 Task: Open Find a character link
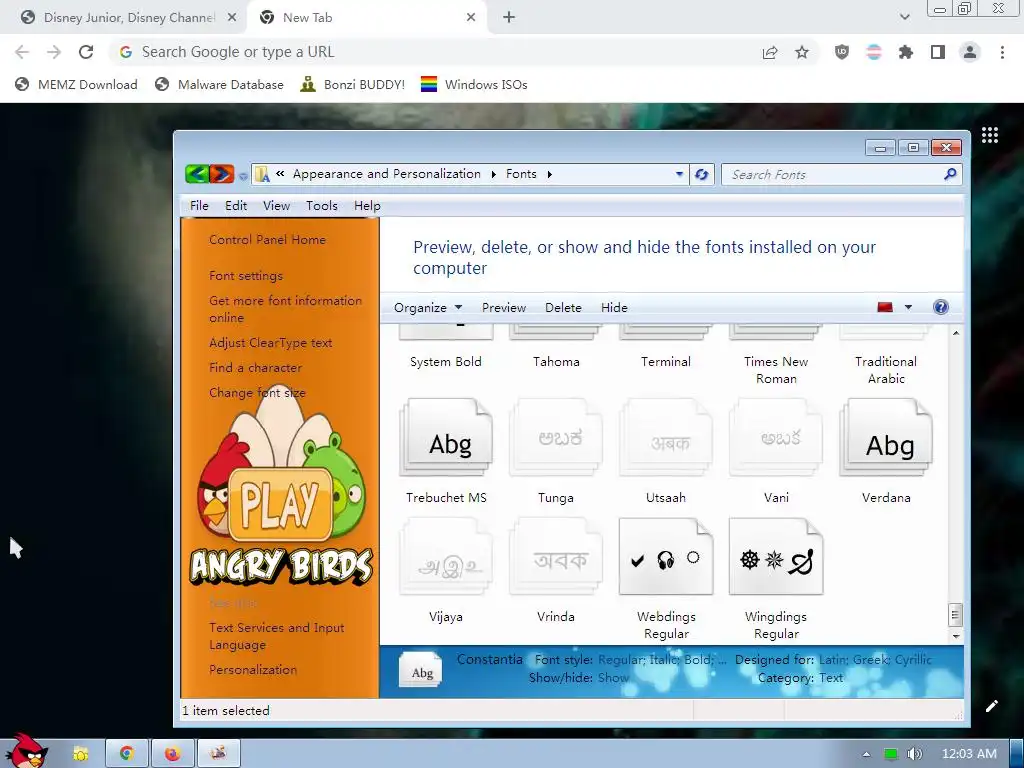(255, 368)
